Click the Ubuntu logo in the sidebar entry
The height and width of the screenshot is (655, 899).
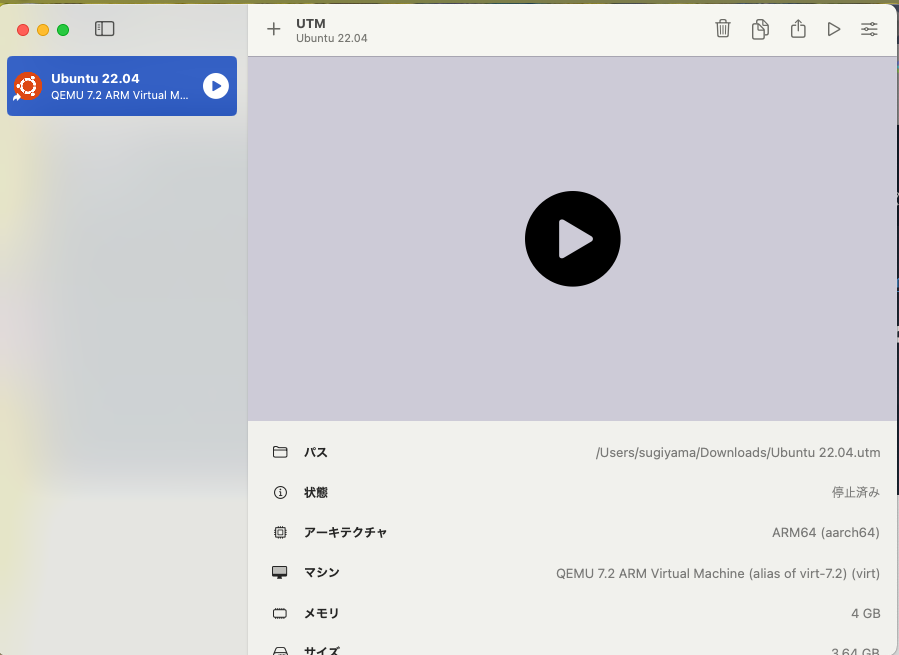(x=26, y=86)
